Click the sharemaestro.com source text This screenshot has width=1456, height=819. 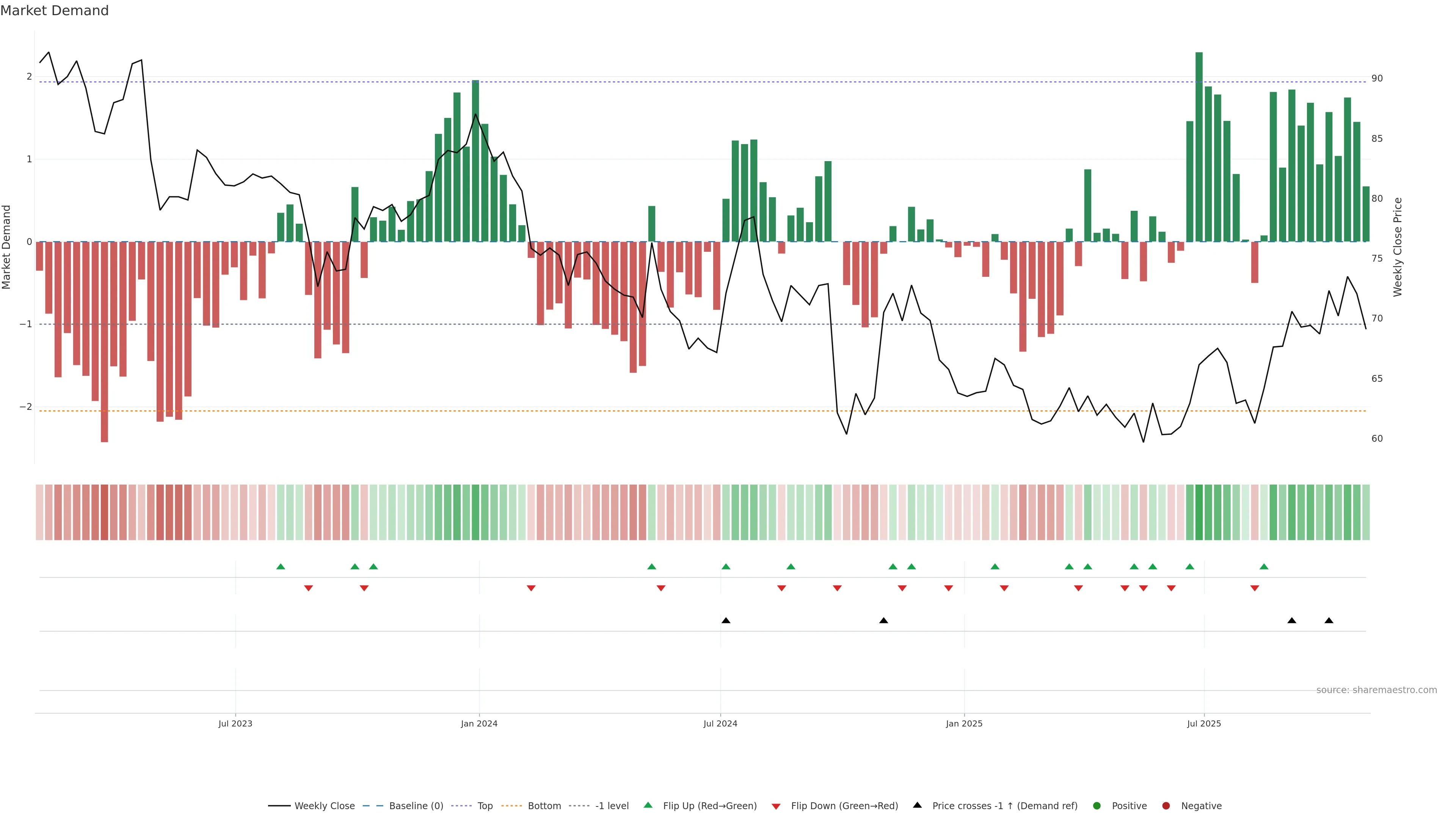[x=1376, y=690]
